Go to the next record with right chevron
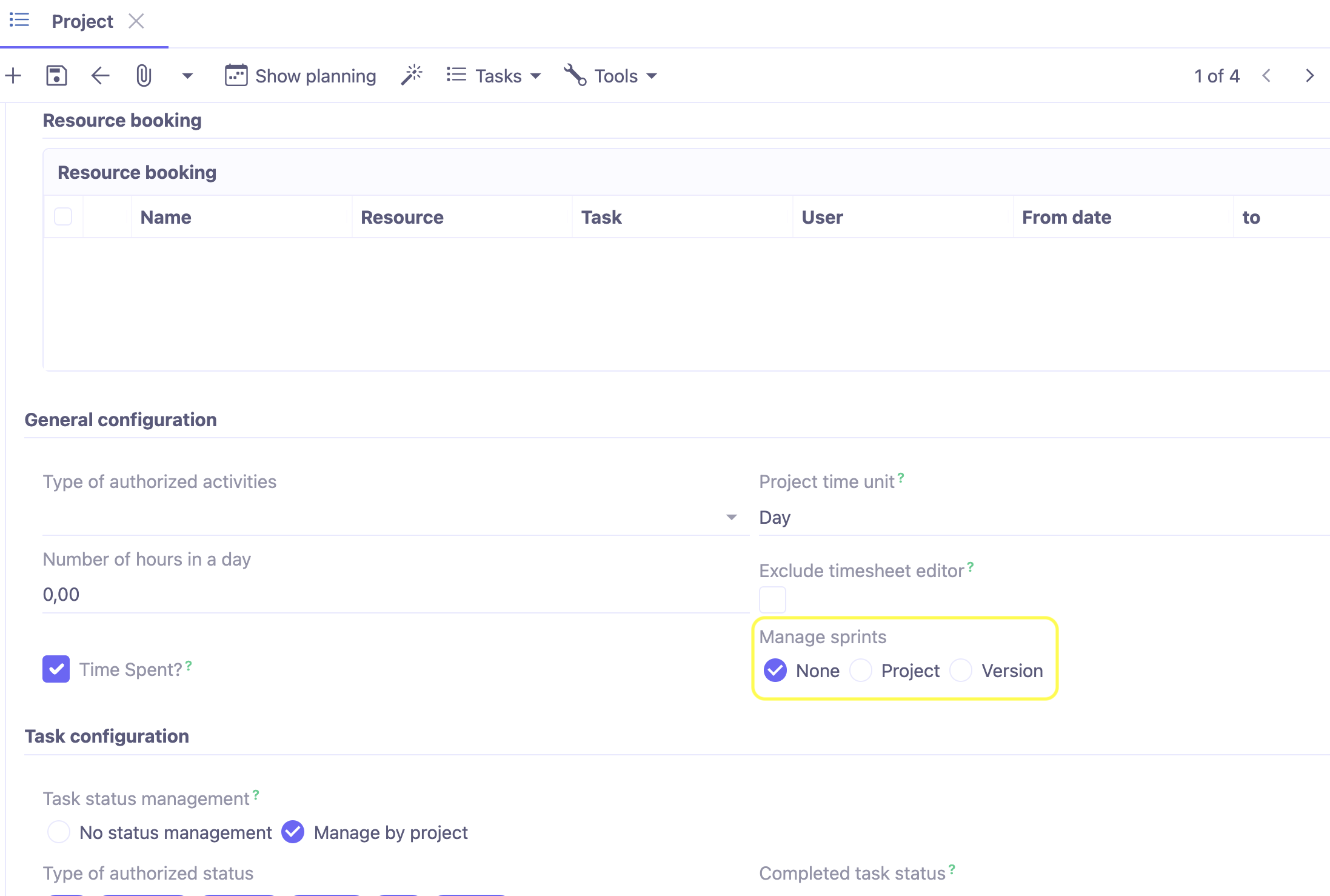This screenshot has width=1330, height=896. [x=1309, y=75]
